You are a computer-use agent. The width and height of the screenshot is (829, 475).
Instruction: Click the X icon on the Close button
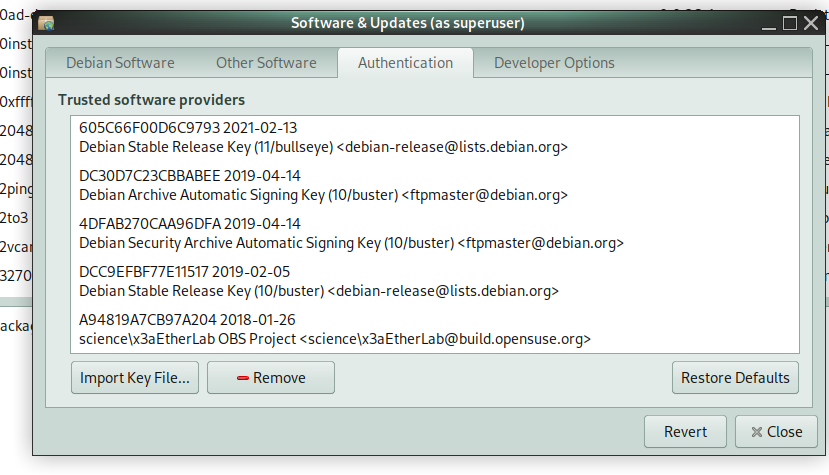click(757, 432)
